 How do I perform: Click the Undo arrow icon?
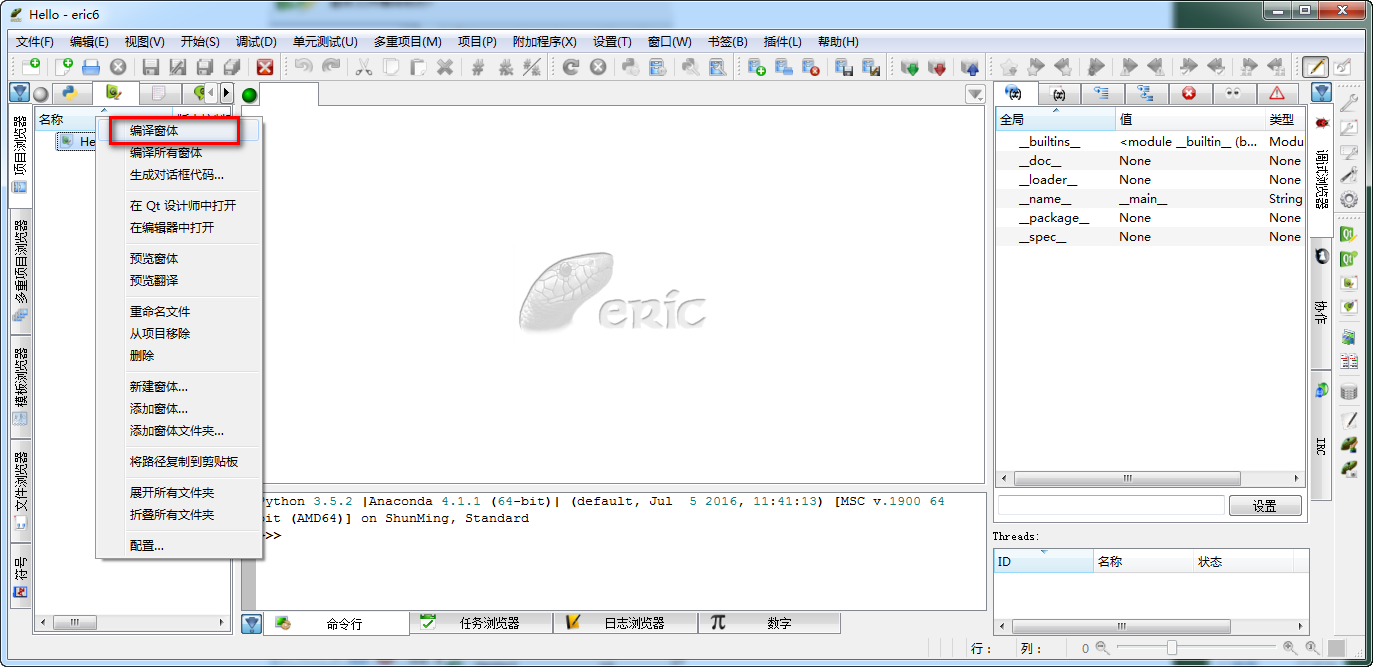[303, 67]
